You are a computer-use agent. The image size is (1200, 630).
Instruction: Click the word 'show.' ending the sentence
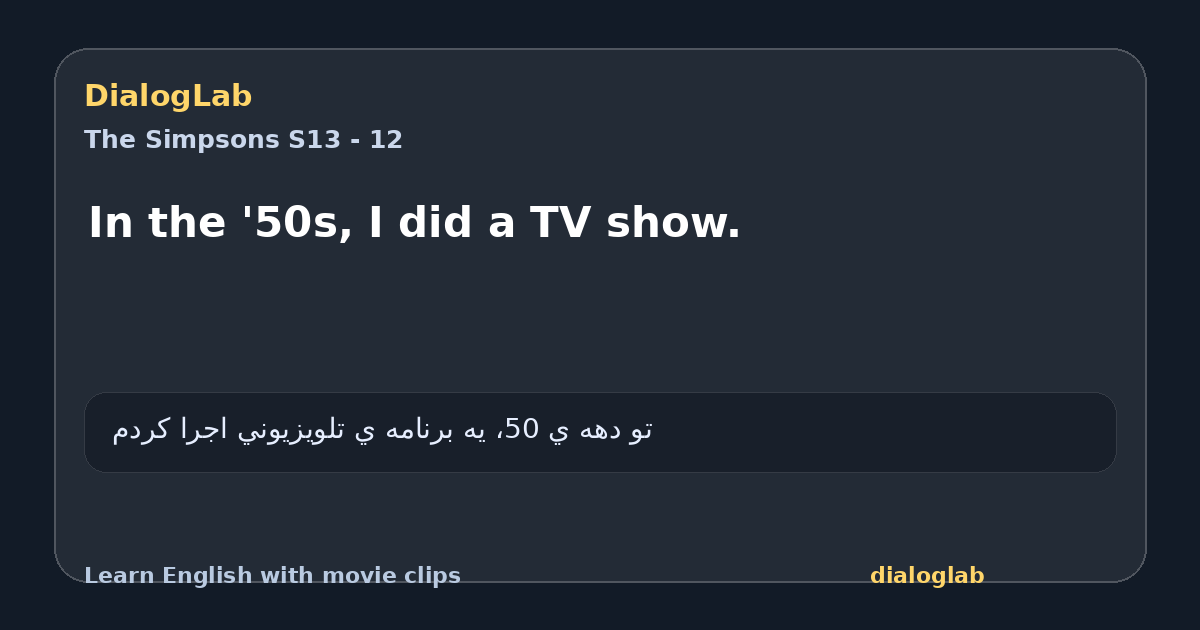coord(673,222)
